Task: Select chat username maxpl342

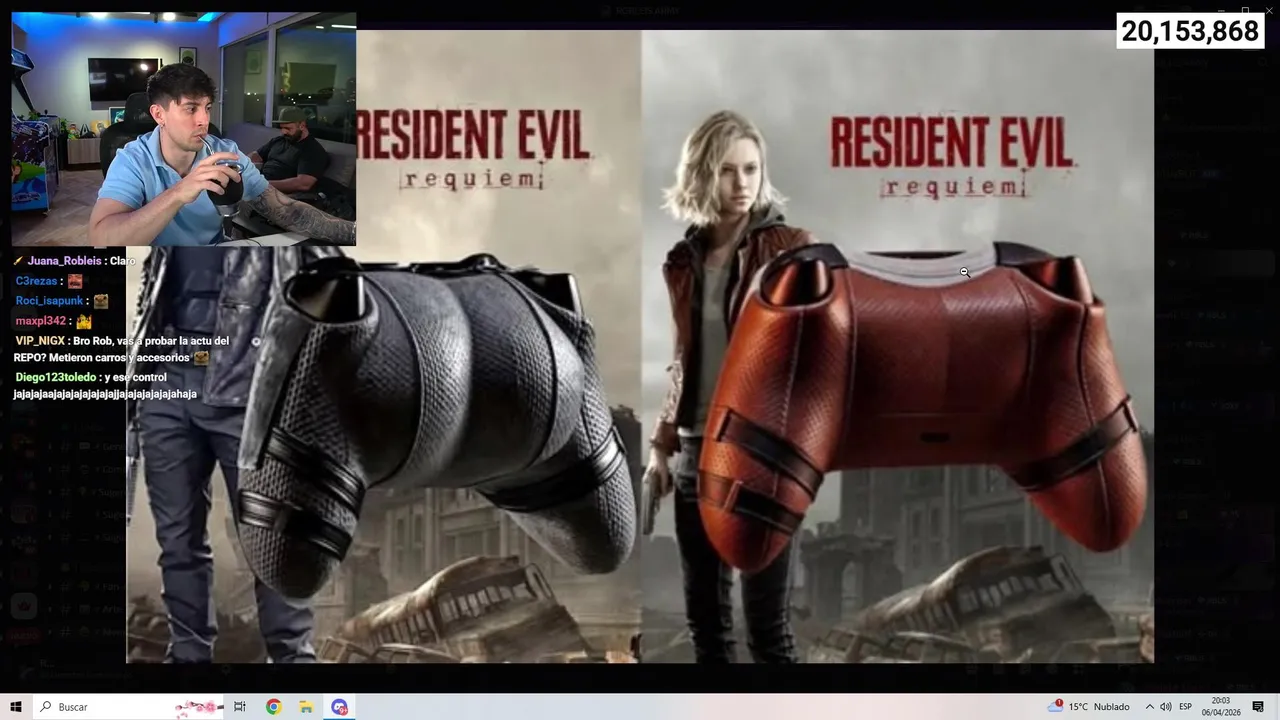Action: click(41, 321)
